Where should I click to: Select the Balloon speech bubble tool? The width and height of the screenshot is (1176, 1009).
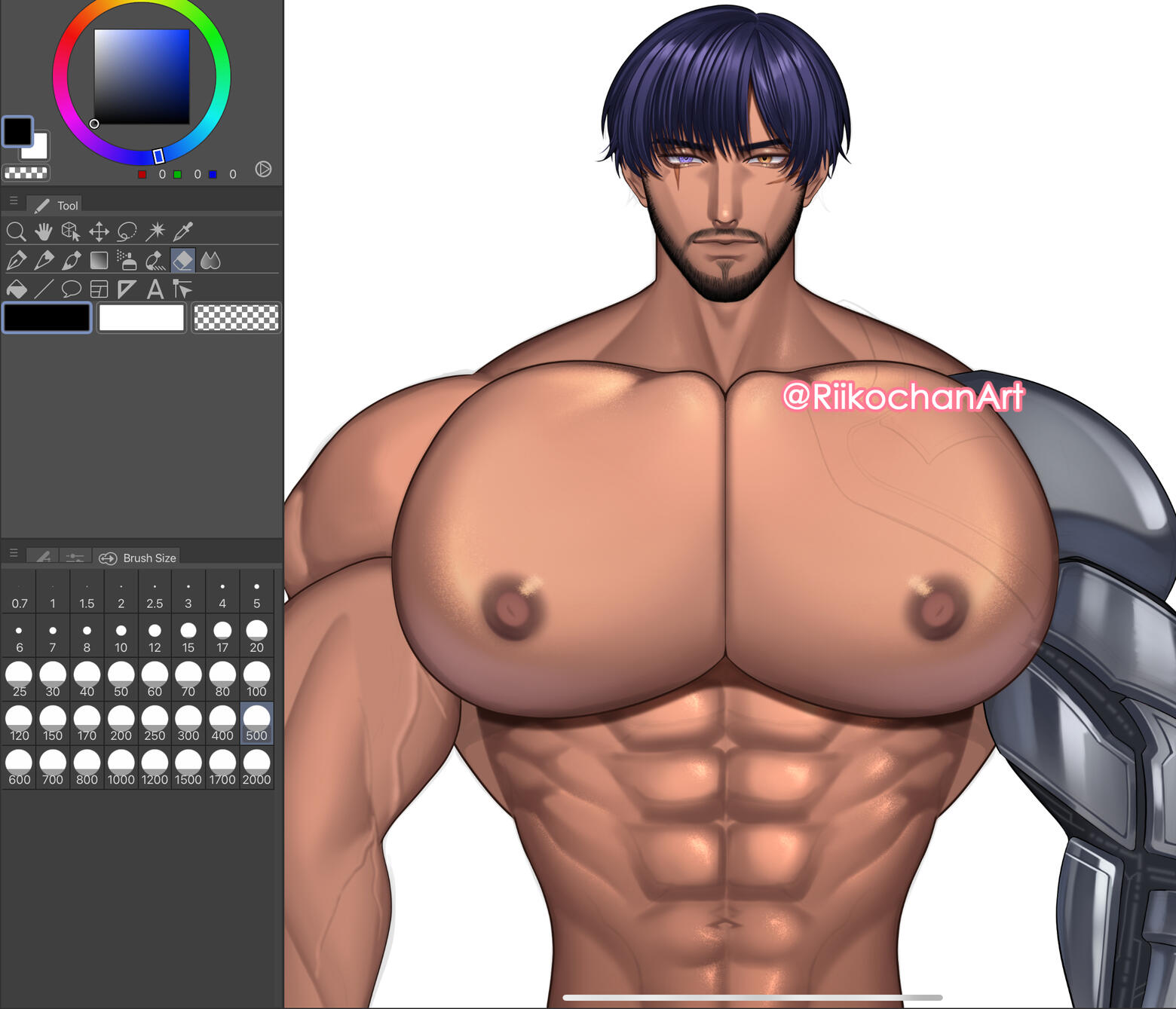(x=72, y=289)
